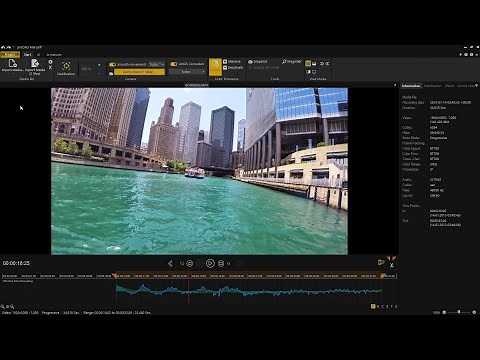The height and width of the screenshot is (360, 480).
Task: Select the third View Mode icon in top row
Action: 322,63
